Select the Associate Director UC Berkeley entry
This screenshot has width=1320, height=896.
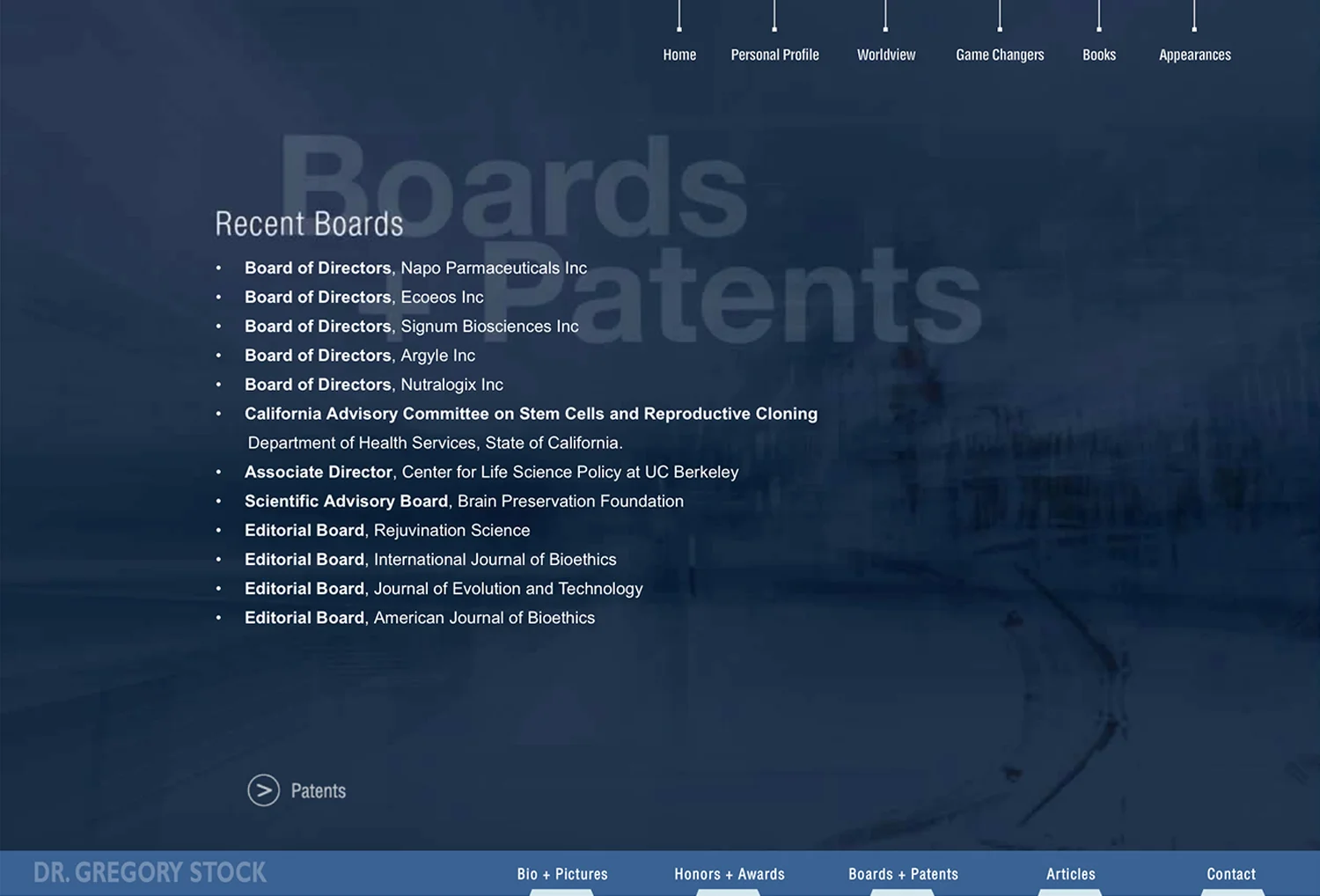[x=491, y=472]
